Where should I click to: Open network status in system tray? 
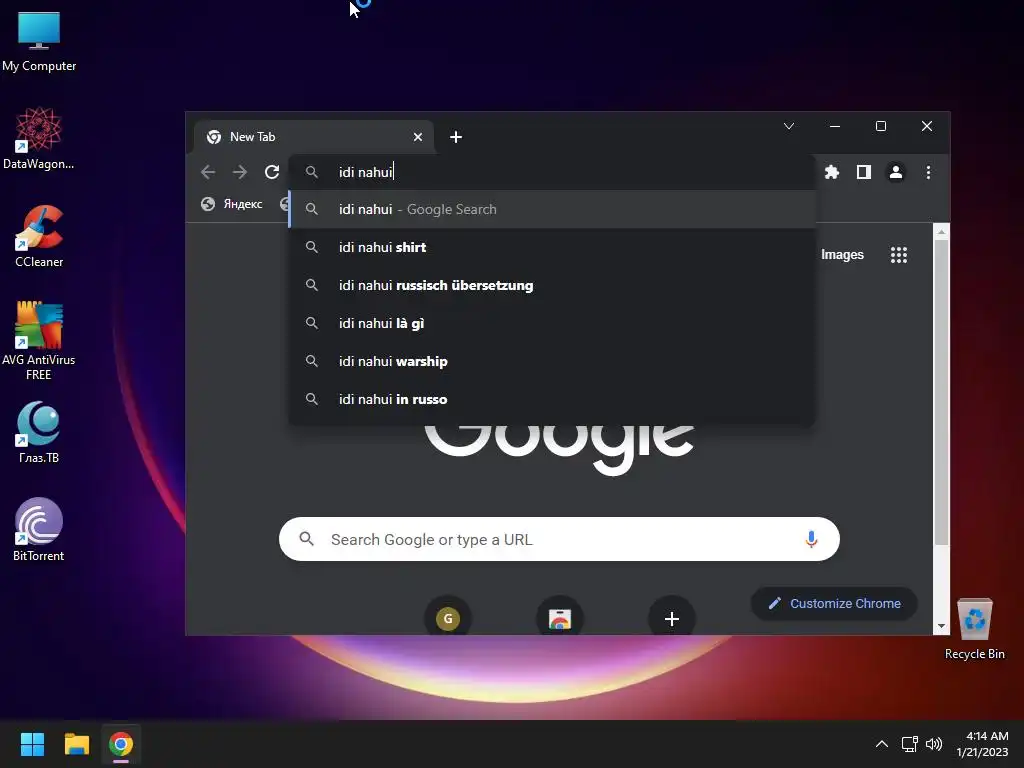click(909, 744)
